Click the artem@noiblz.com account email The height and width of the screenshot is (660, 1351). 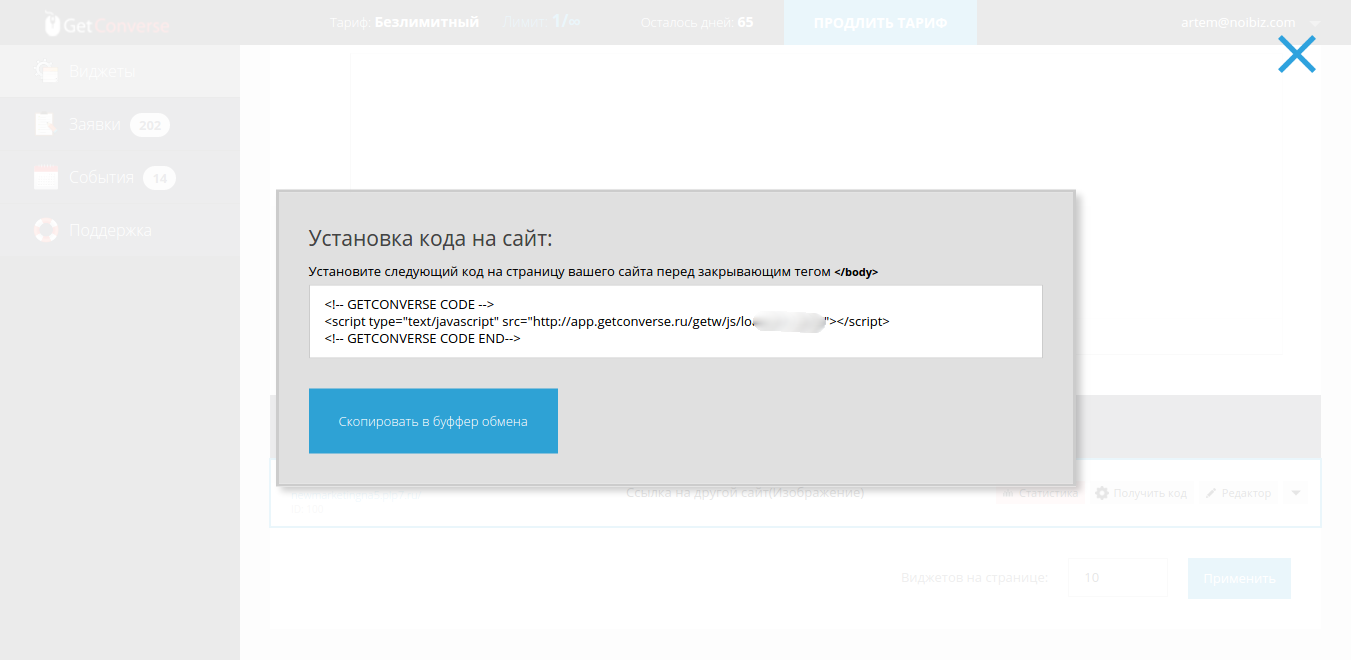tap(1238, 22)
